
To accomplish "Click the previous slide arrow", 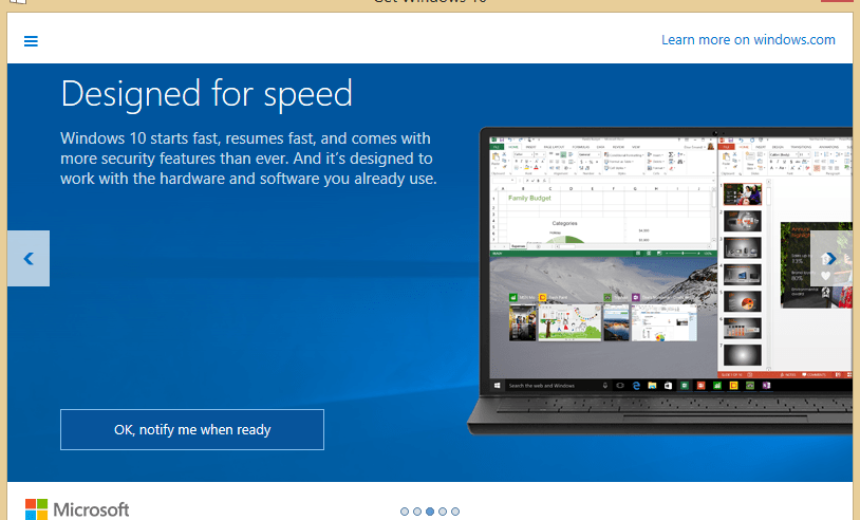I will tap(28, 259).
